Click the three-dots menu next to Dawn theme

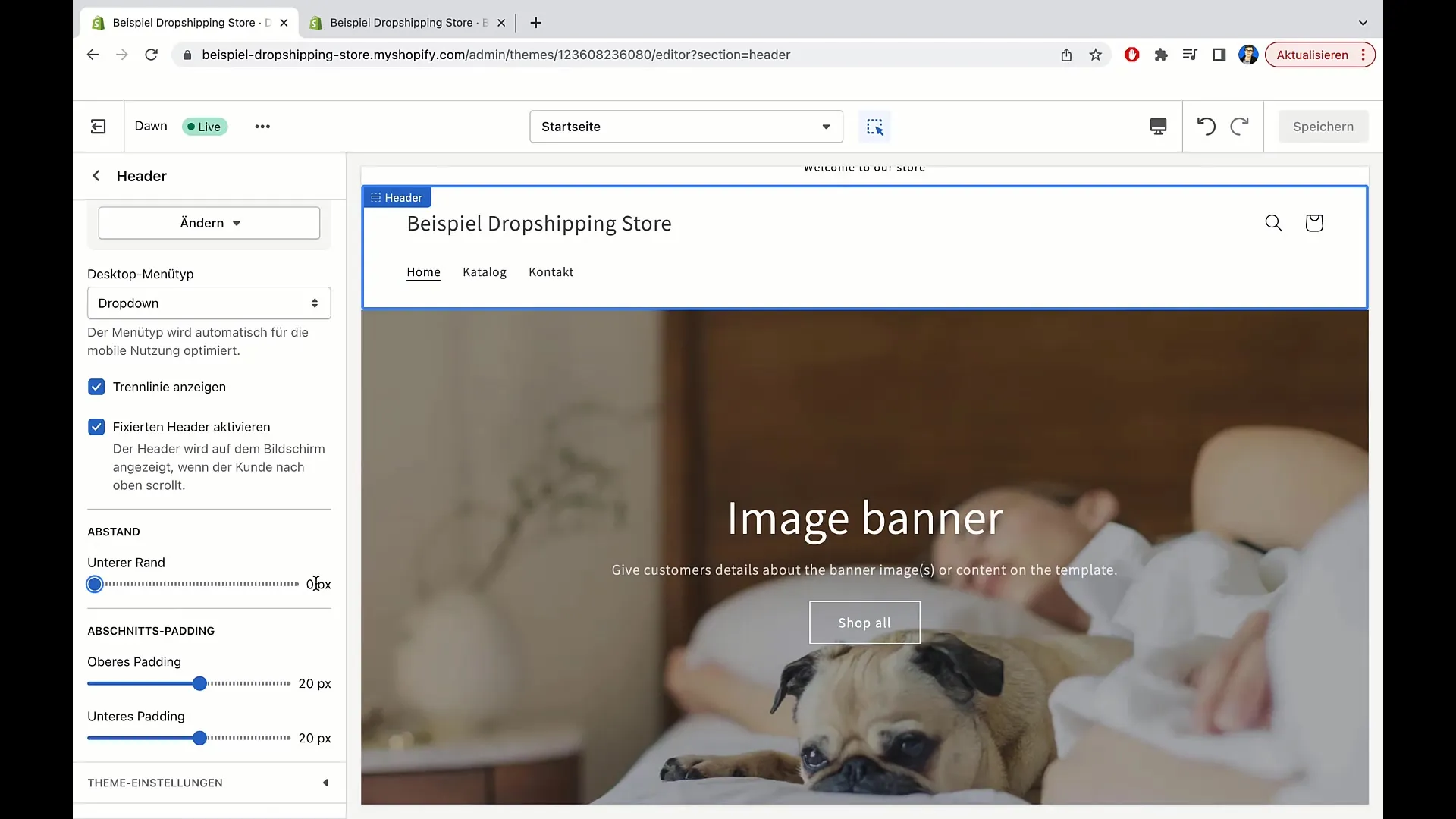[x=262, y=126]
